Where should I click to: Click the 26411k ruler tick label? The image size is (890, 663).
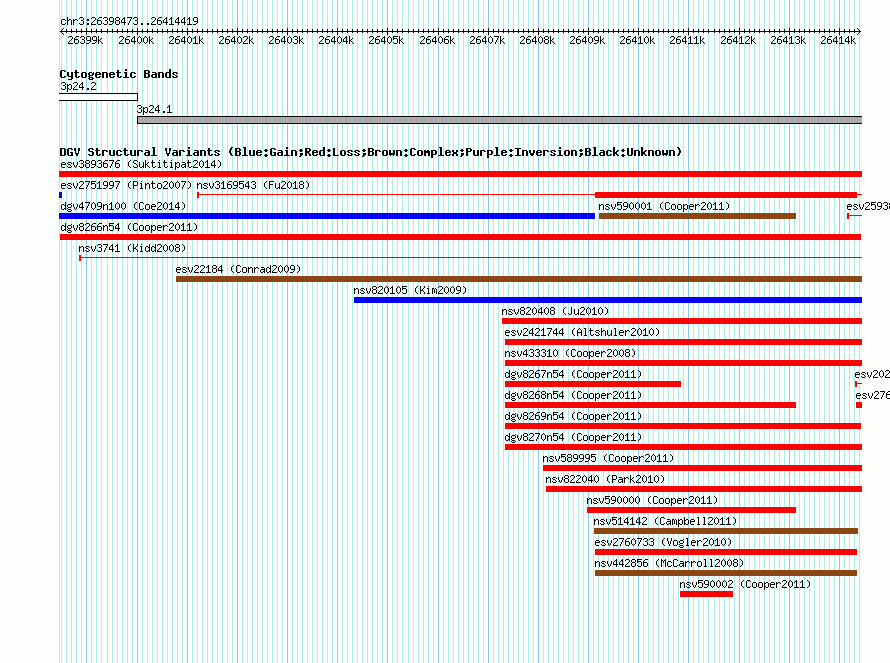tap(687, 40)
